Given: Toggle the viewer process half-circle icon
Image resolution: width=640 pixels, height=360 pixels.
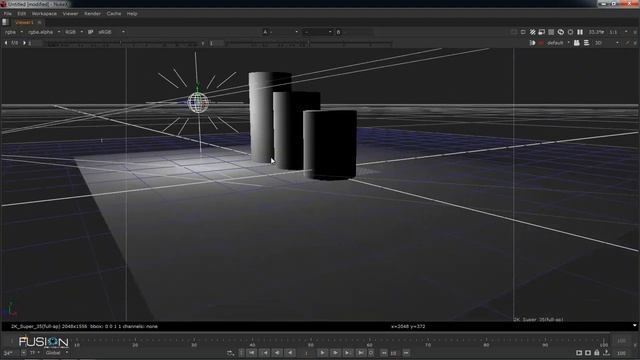Looking at the screenshot, I should 532,43.
